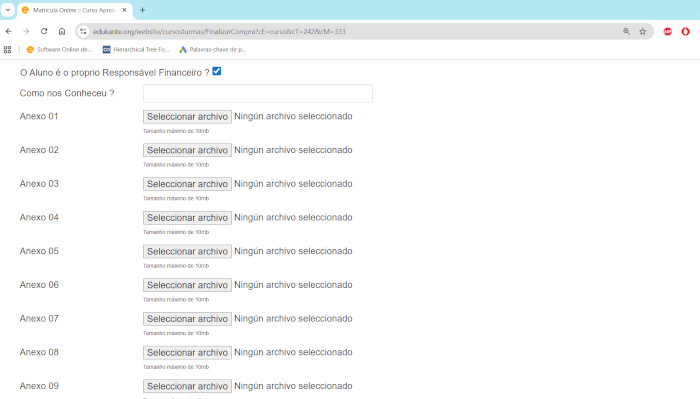The width and height of the screenshot is (700, 399).
Task: Open the Software Online de... bookmark
Action: click(x=59, y=50)
